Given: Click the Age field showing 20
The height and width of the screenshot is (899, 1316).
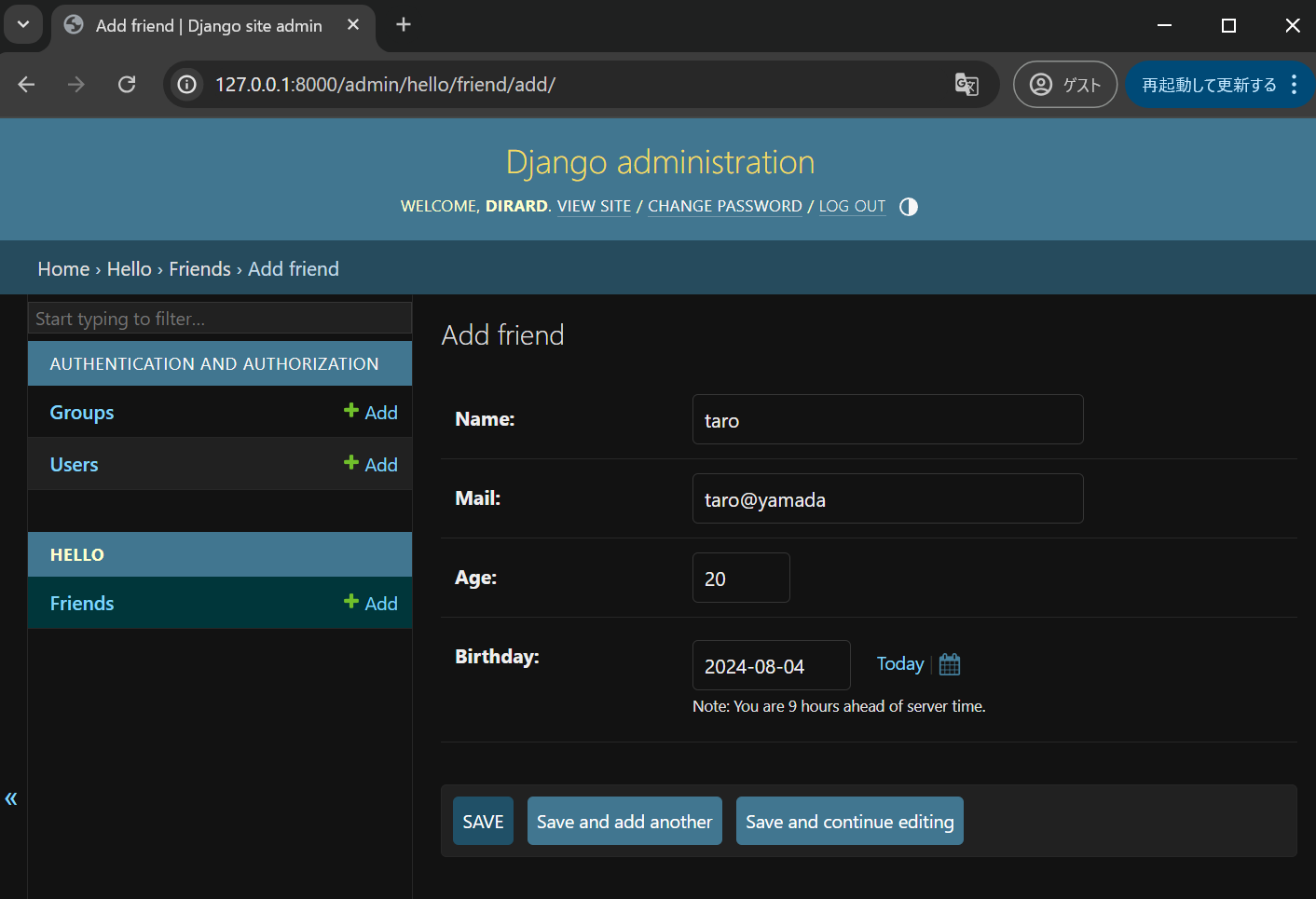Looking at the screenshot, I should point(741,578).
